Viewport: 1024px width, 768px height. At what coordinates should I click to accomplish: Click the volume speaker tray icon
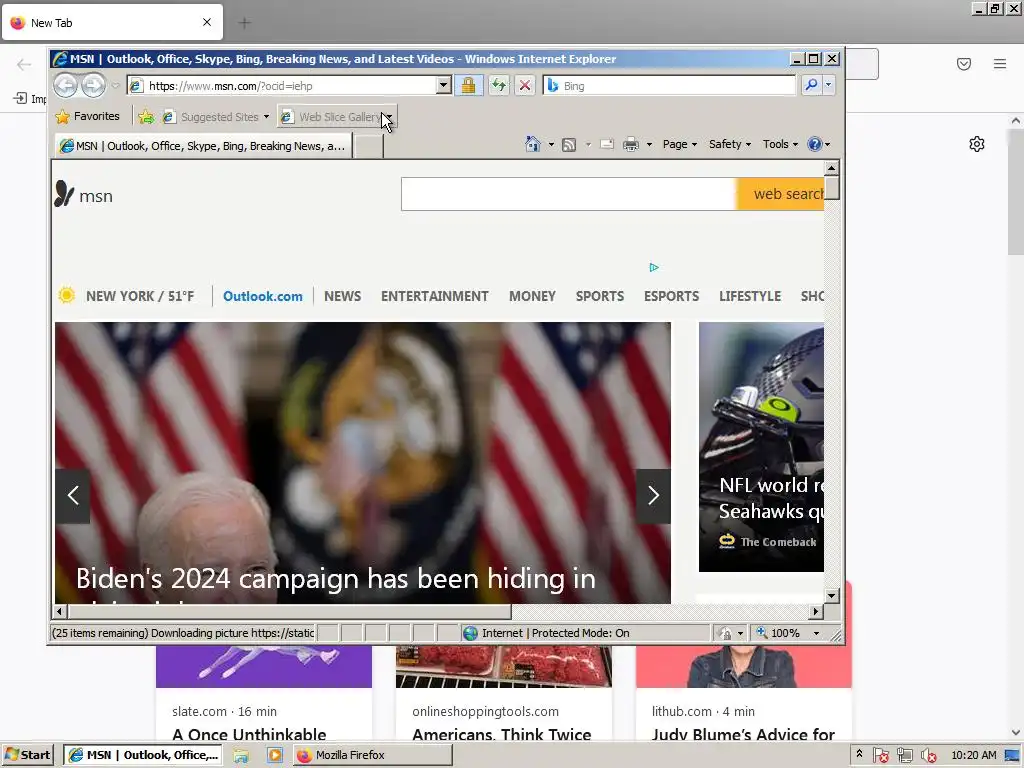[928, 756]
